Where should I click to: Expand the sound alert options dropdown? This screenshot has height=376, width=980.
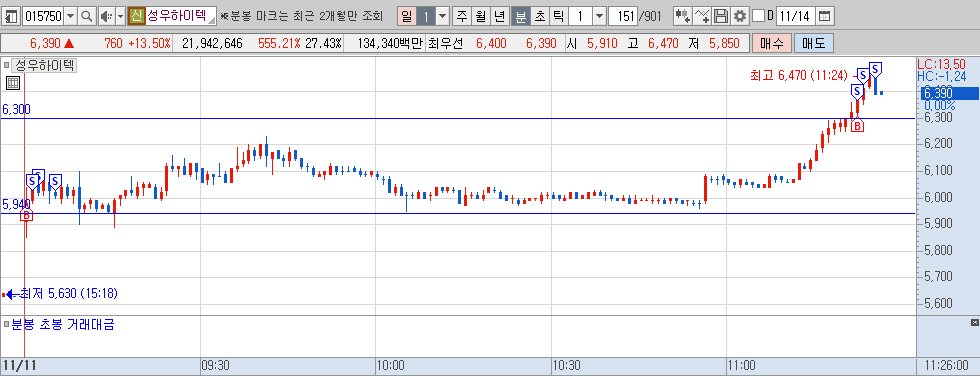121,16
